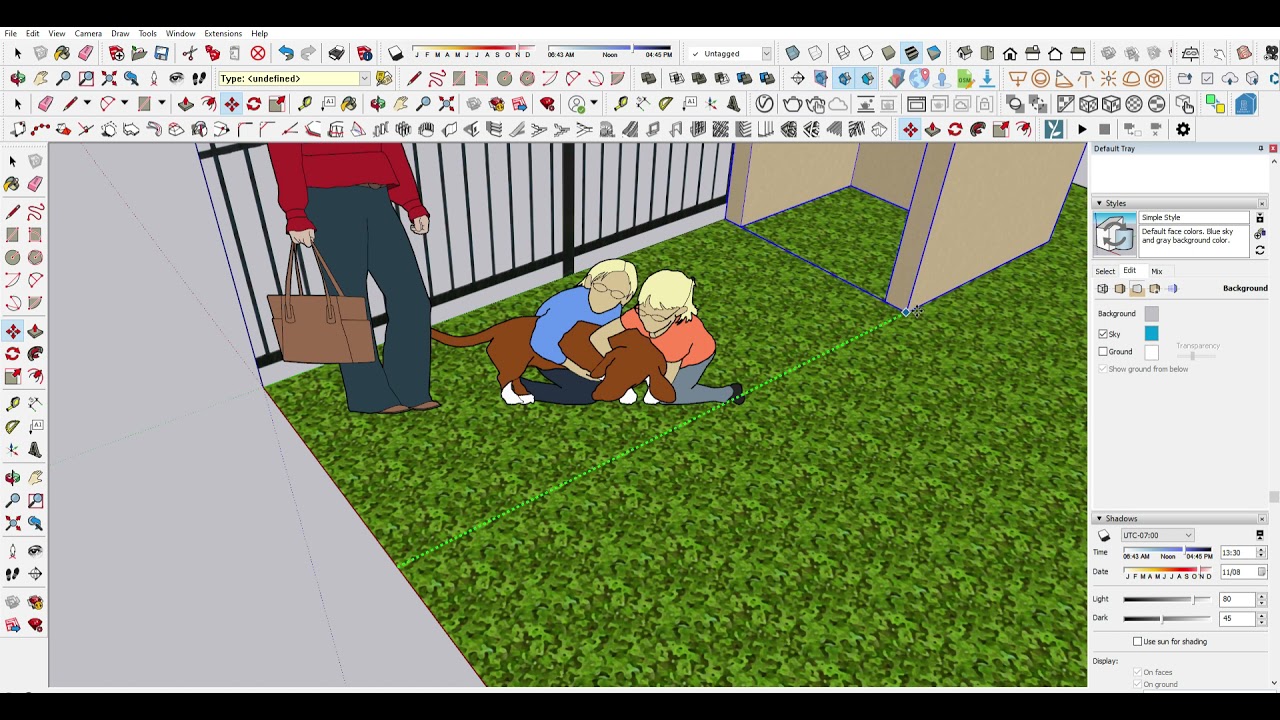Image resolution: width=1280 pixels, height=720 pixels.
Task: Click the Background color swatch
Action: click(1151, 314)
